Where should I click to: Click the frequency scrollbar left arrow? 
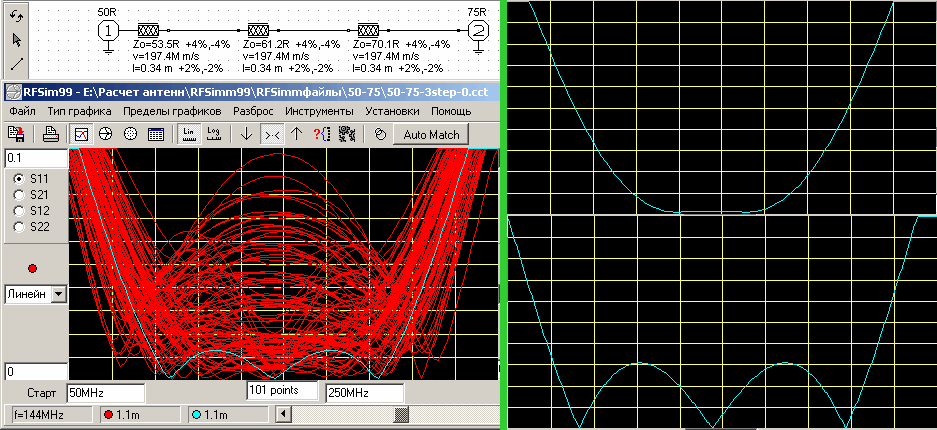285,414
